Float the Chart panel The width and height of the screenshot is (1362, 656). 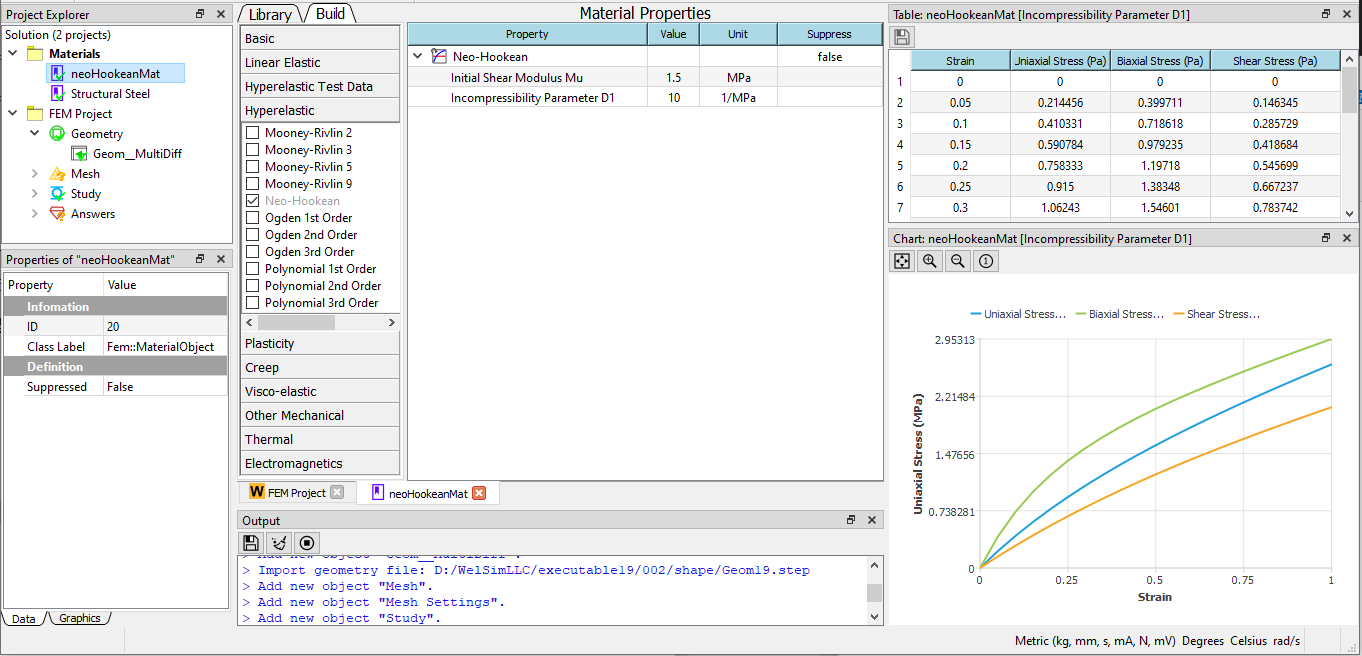[1327, 238]
